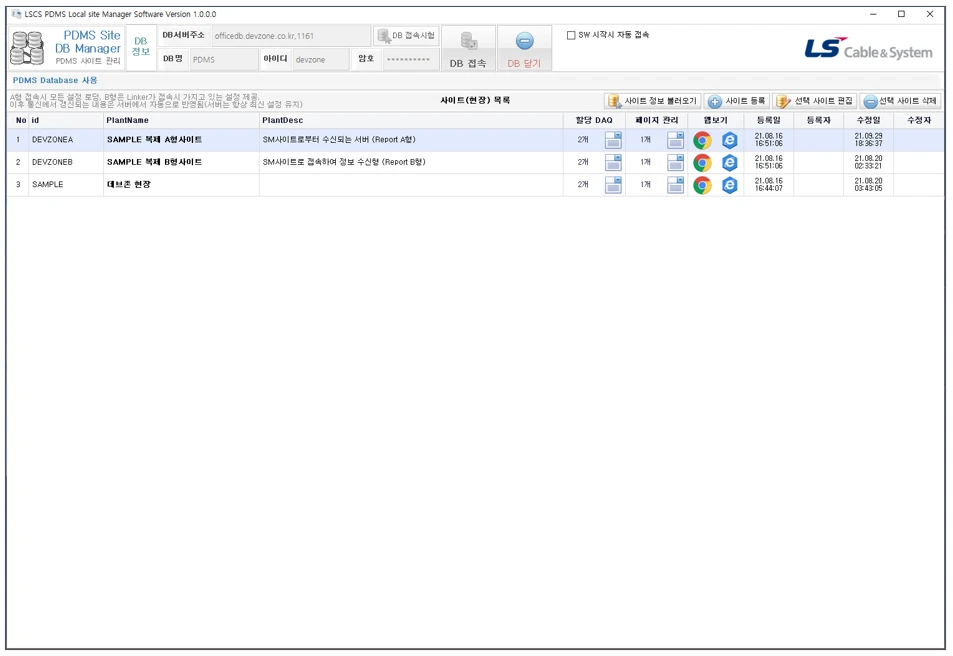Screen dimensions: 953x656
Task: Click modified date 21.08.20 02:33:21
Action: tap(868, 162)
